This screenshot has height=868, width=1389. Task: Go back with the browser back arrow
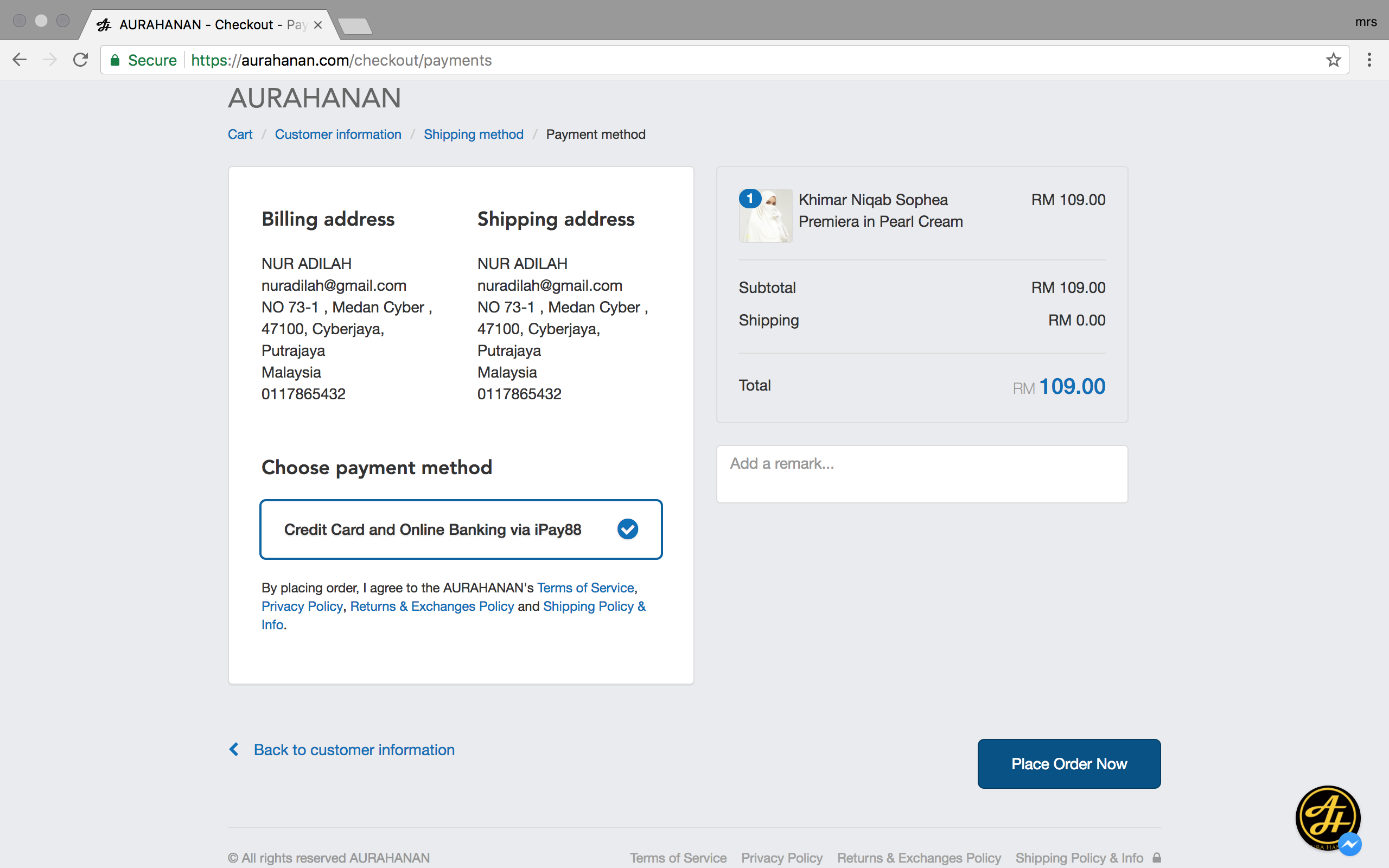20,60
